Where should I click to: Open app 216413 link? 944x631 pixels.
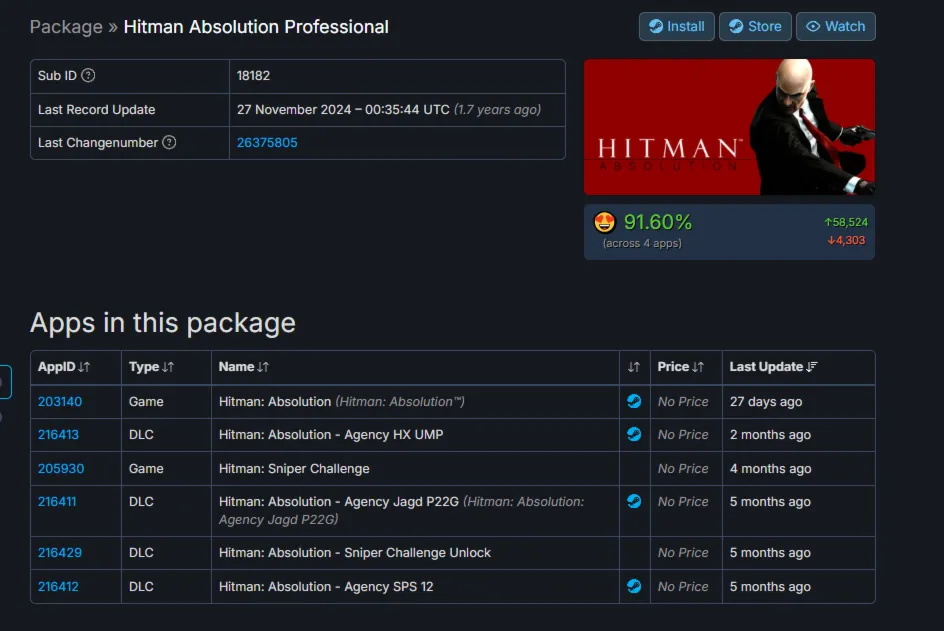pyautogui.click(x=58, y=435)
